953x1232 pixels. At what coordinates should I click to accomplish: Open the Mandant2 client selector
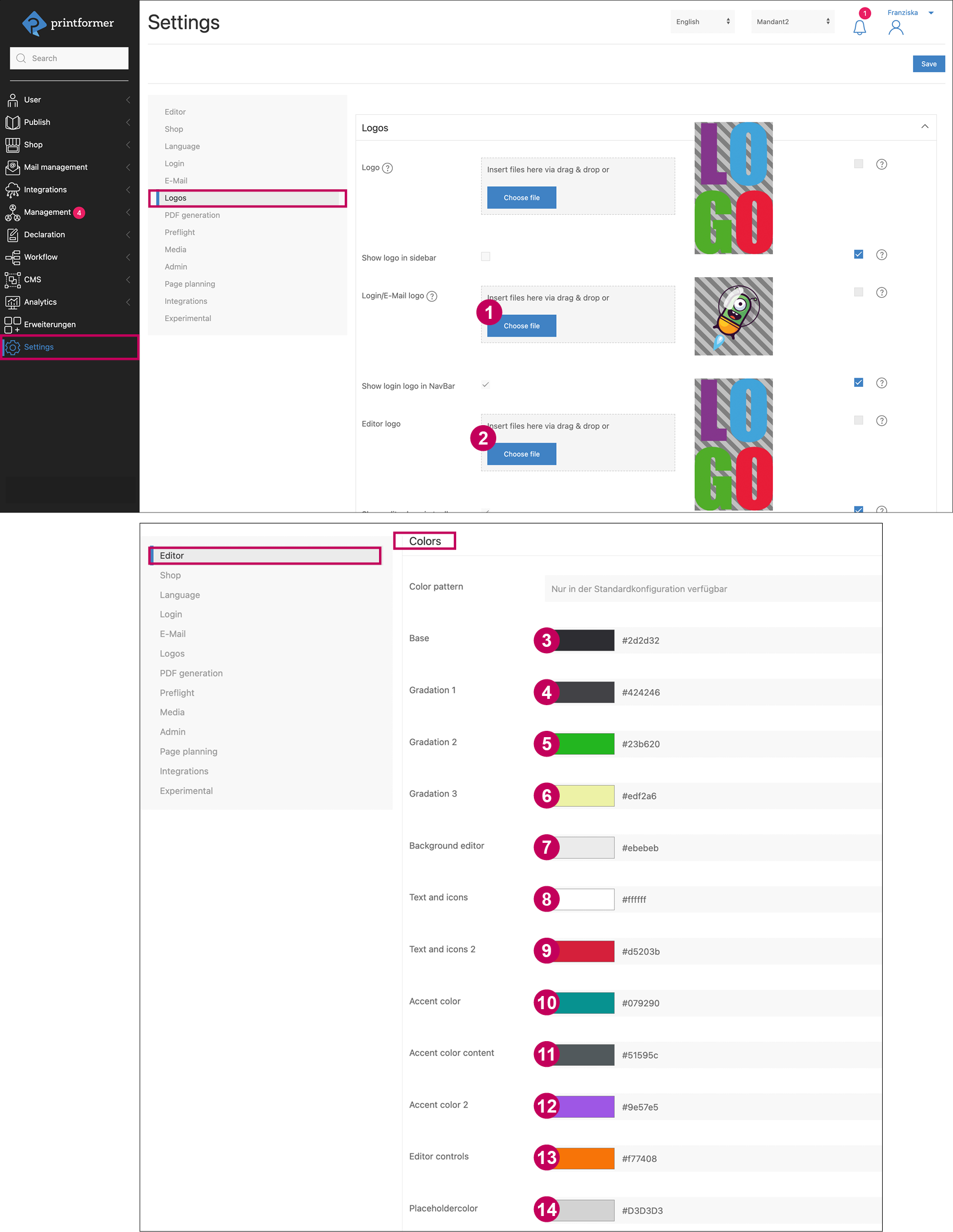coord(792,21)
